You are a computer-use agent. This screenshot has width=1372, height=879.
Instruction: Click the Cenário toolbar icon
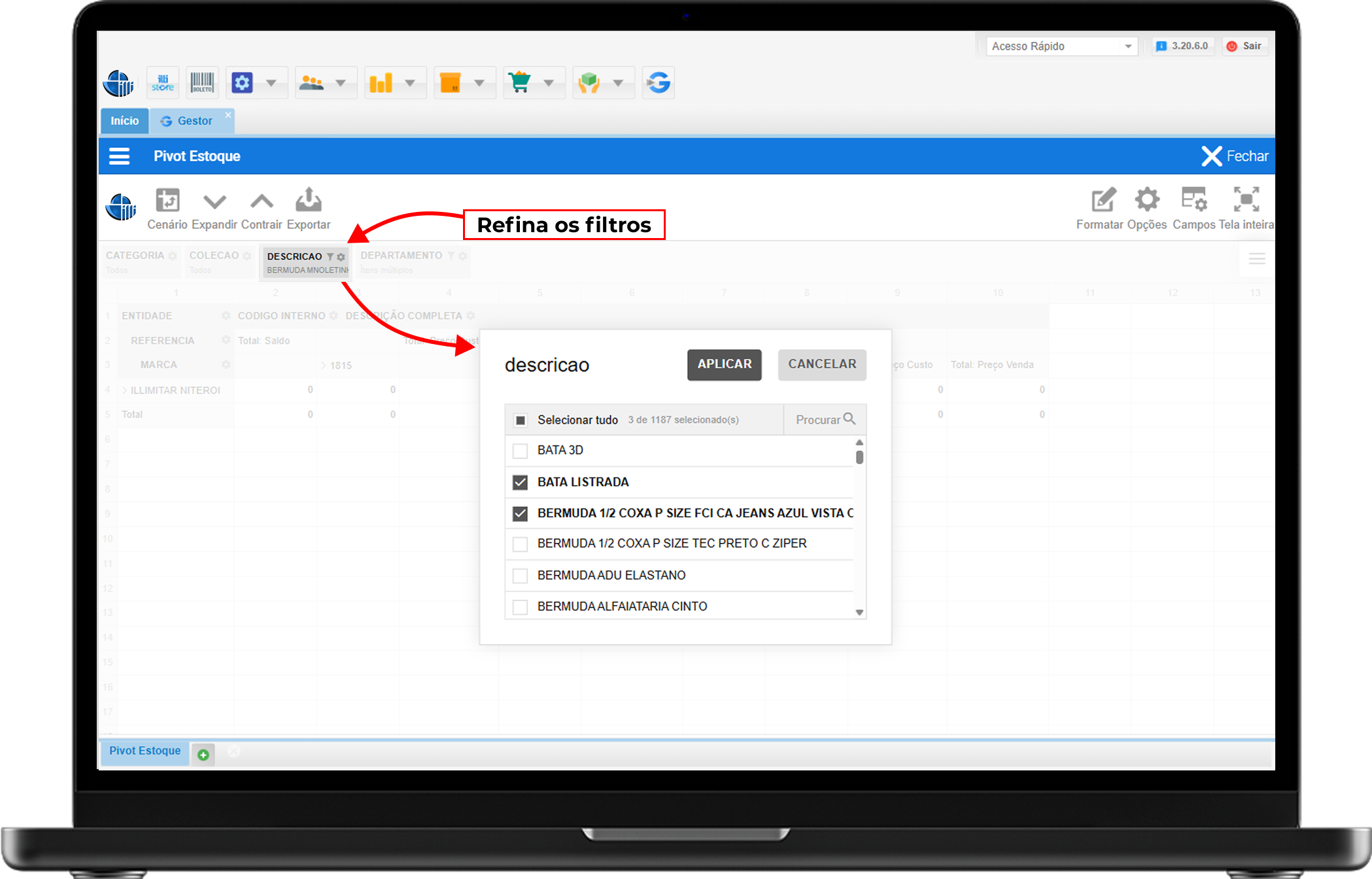[167, 201]
